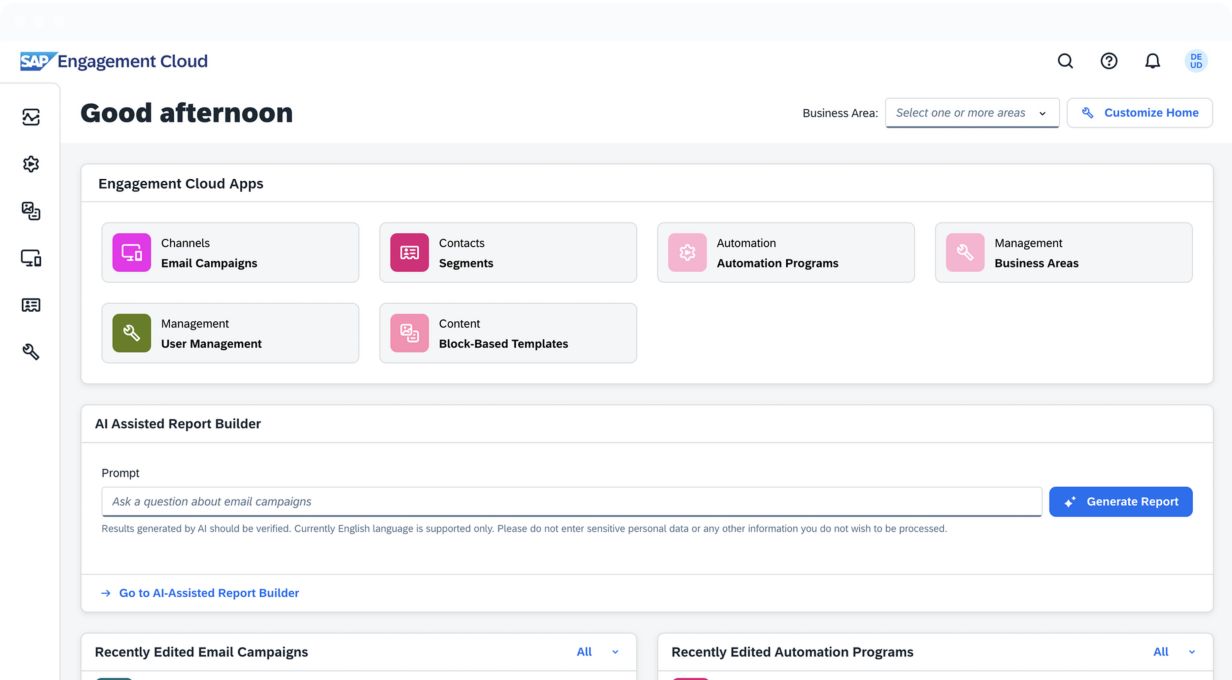Open the analytics icon in left sidebar

click(31, 117)
